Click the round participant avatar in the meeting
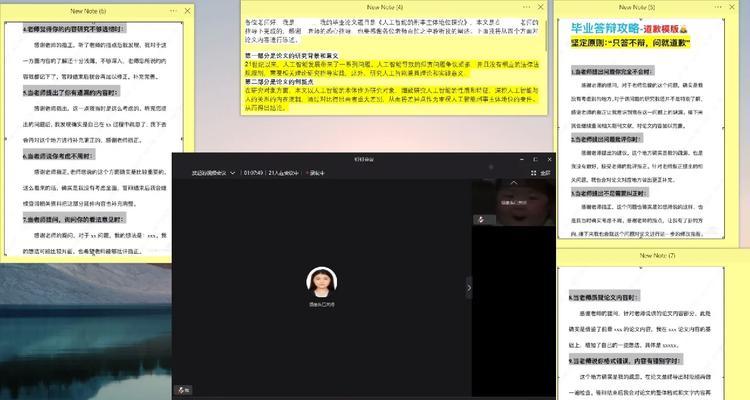The image size is (750, 400). tap(321, 282)
